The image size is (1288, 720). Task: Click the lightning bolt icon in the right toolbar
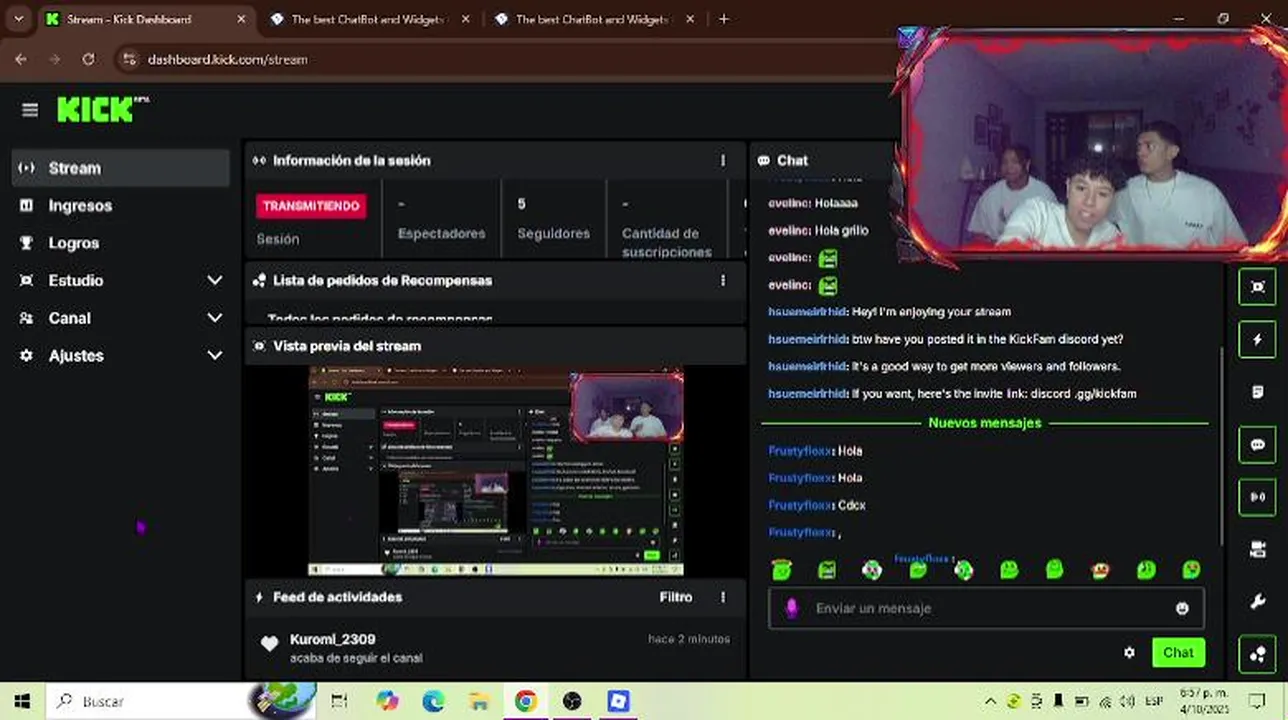click(x=1257, y=340)
